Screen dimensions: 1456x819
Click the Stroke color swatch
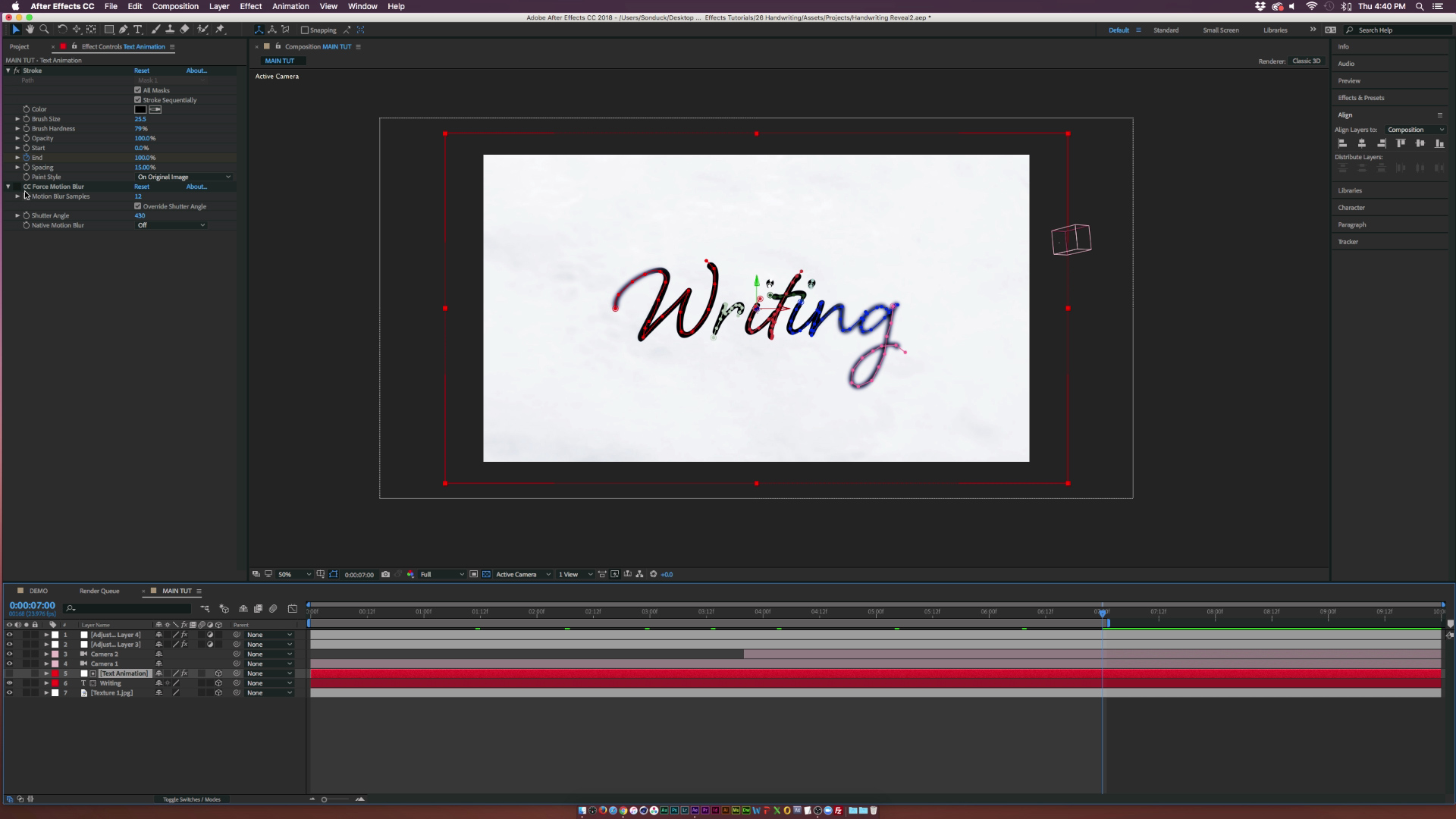141,109
